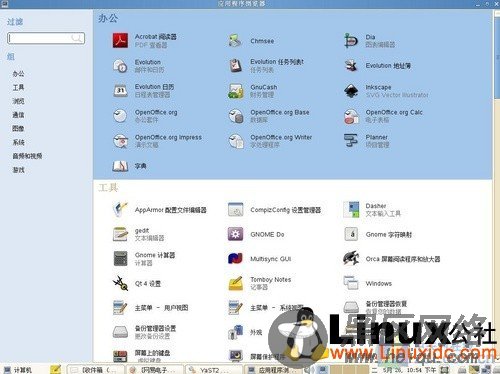Launch OpenOffice.org Impress icon
Viewport: 500px width, 374px height.
click(x=120, y=141)
